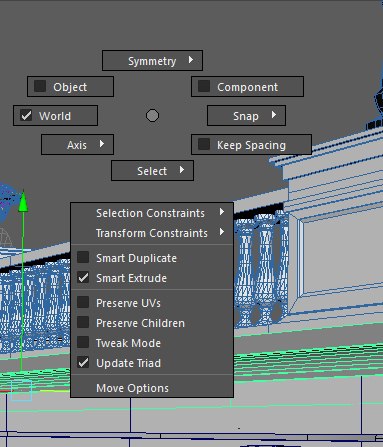Enable the Component checkbox

[x=204, y=86]
